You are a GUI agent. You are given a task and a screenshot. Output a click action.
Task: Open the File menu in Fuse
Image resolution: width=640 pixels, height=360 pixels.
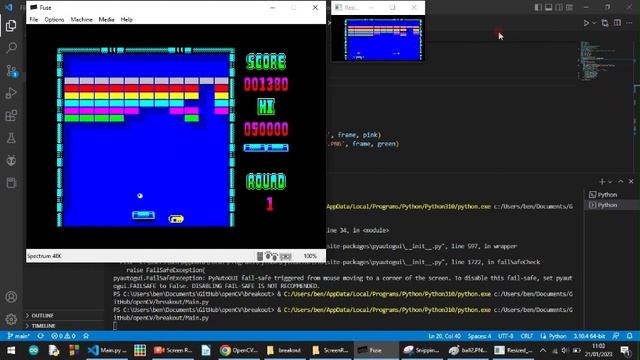(34, 20)
